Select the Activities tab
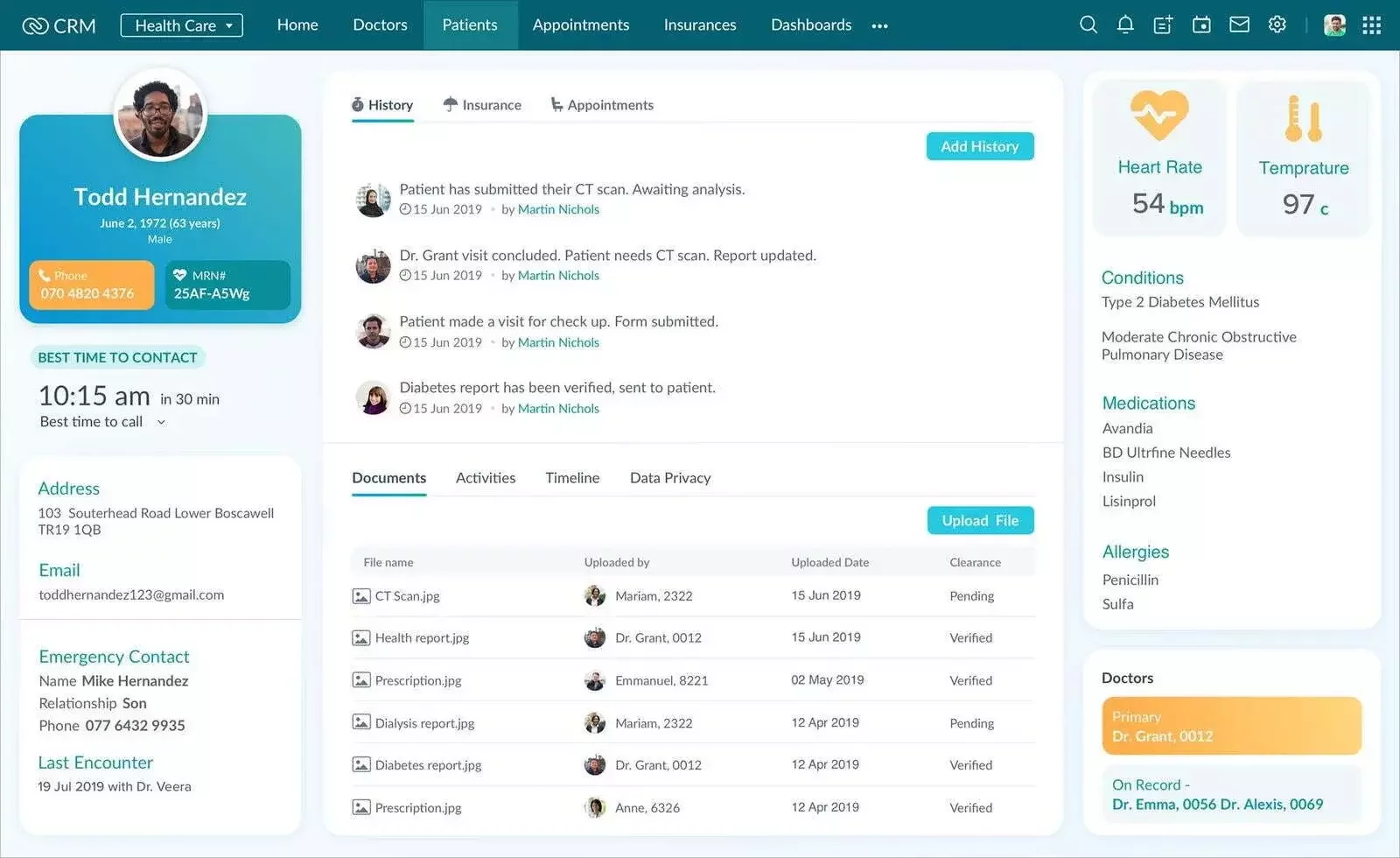This screenshot has width=1400, height=858. 486,478
